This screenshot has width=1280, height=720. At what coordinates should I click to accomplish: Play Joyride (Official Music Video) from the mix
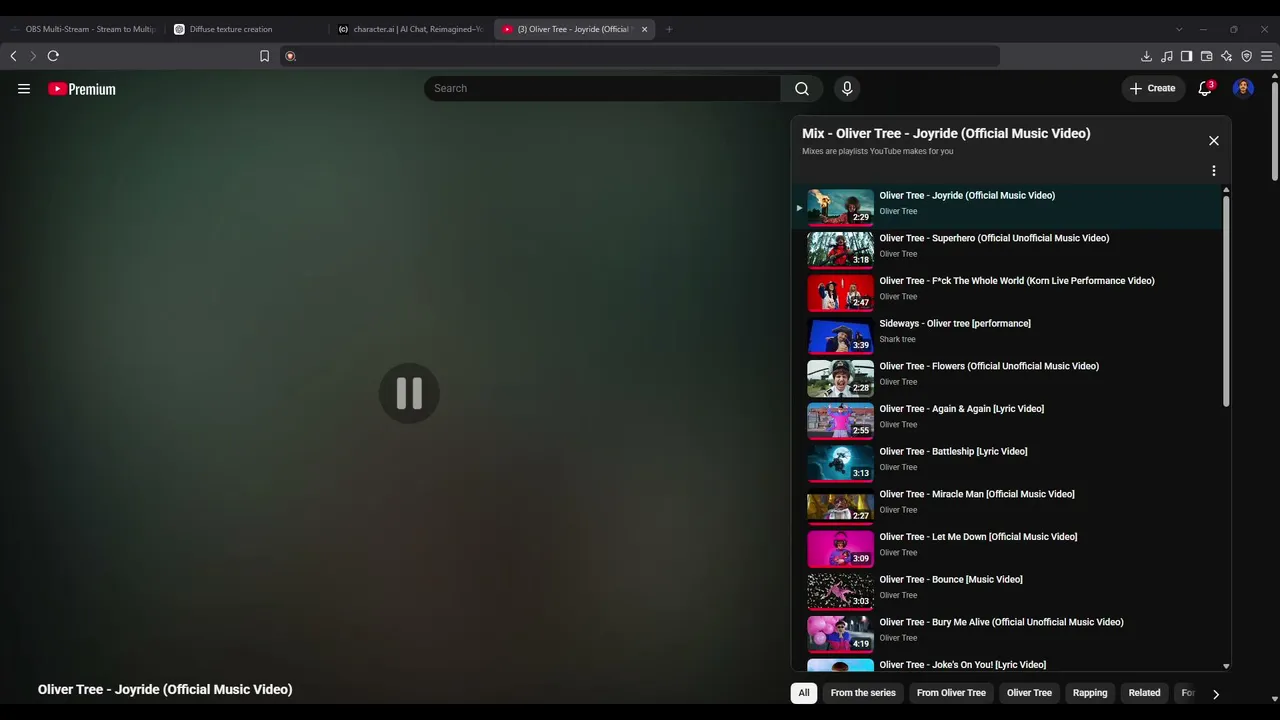click(1008, 207)
